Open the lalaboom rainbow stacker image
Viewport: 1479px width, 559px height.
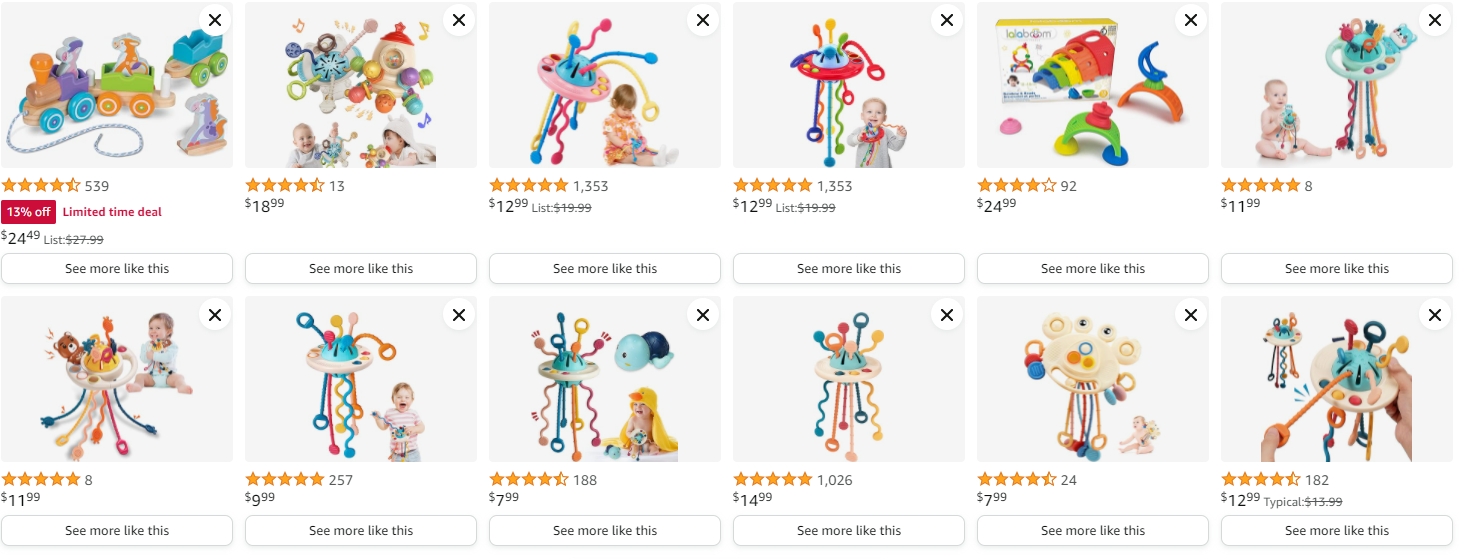click(1093, 85)
